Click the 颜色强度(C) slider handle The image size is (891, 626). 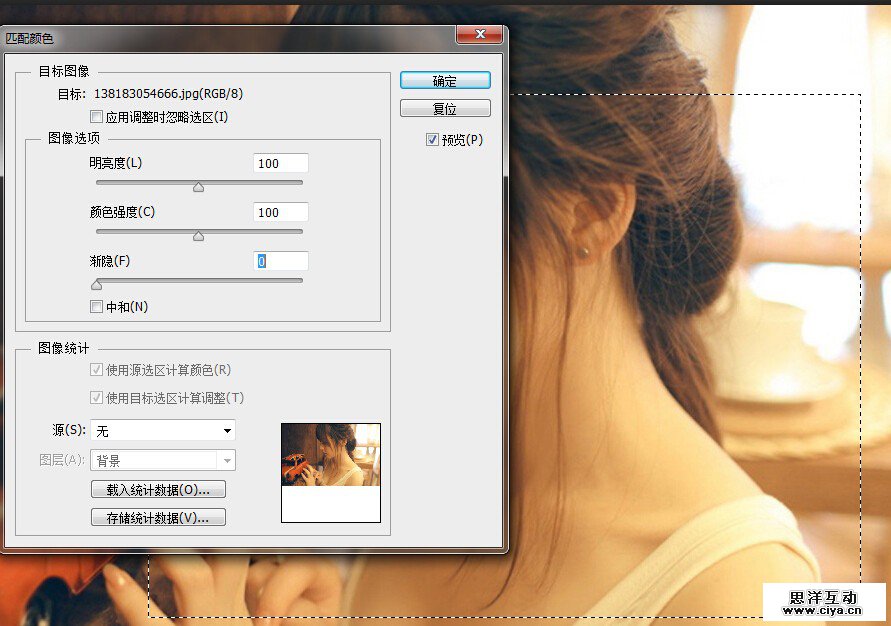point(198,236)
